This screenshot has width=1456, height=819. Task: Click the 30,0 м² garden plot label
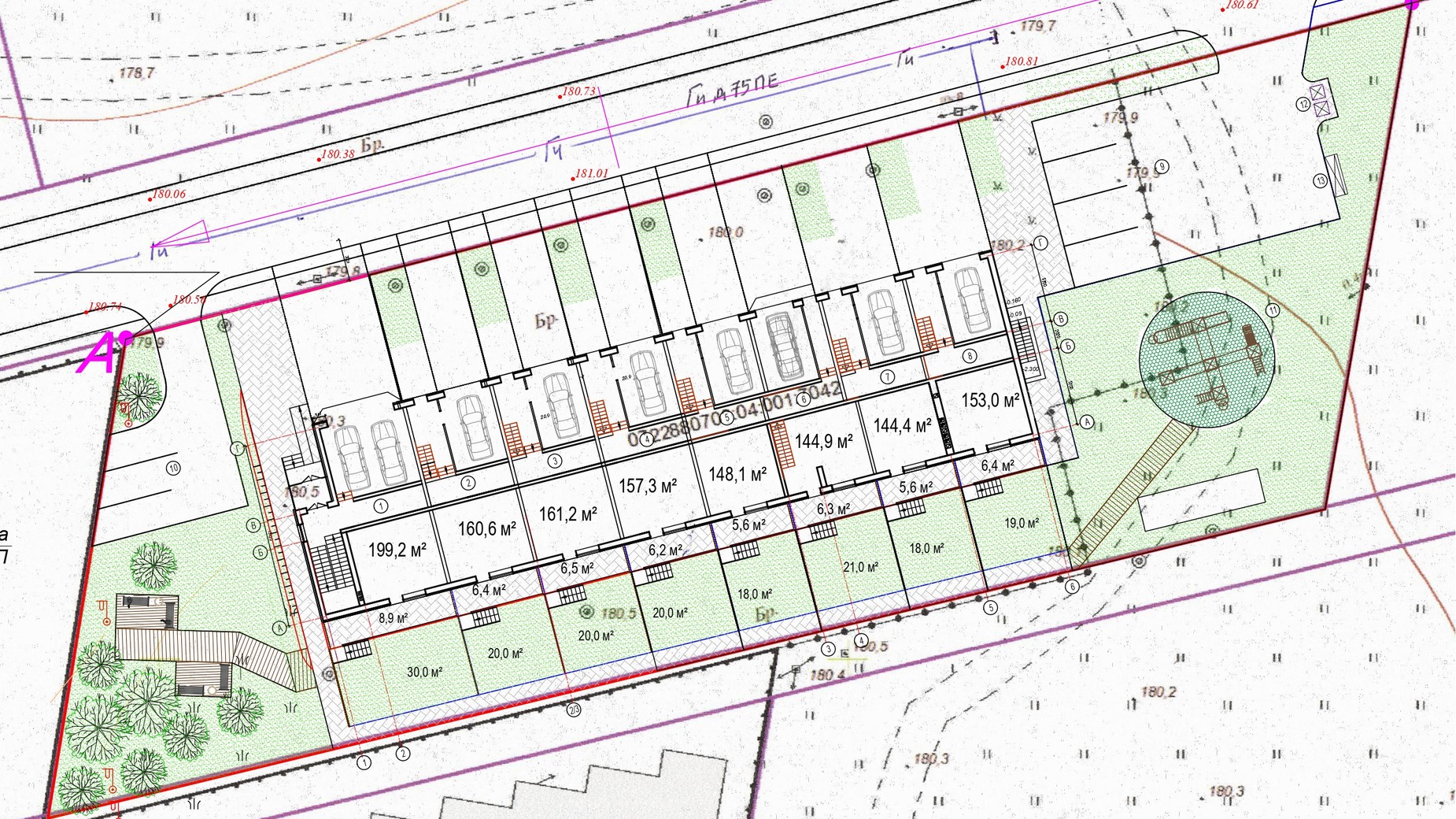424,672
